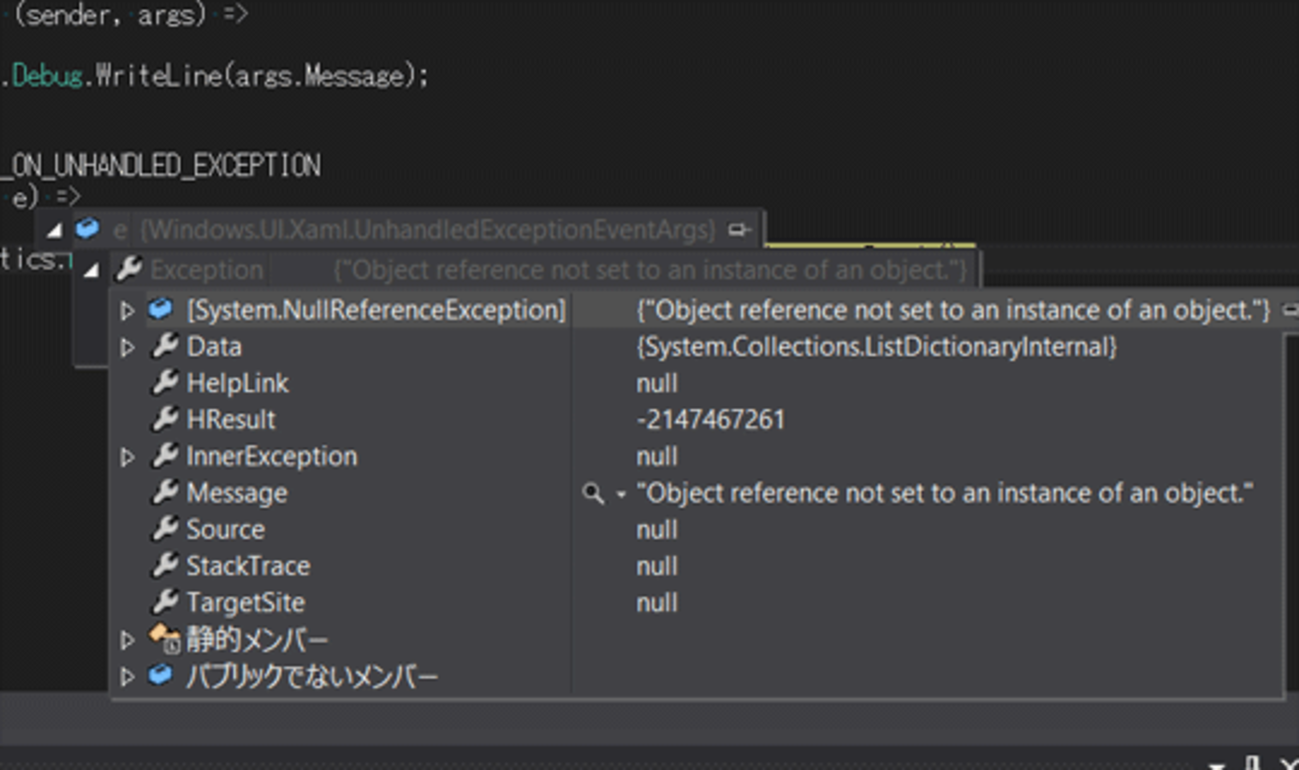Screen dimensions: 1299x770
Task: Expand the Data property row
Action: pos(127,348)
